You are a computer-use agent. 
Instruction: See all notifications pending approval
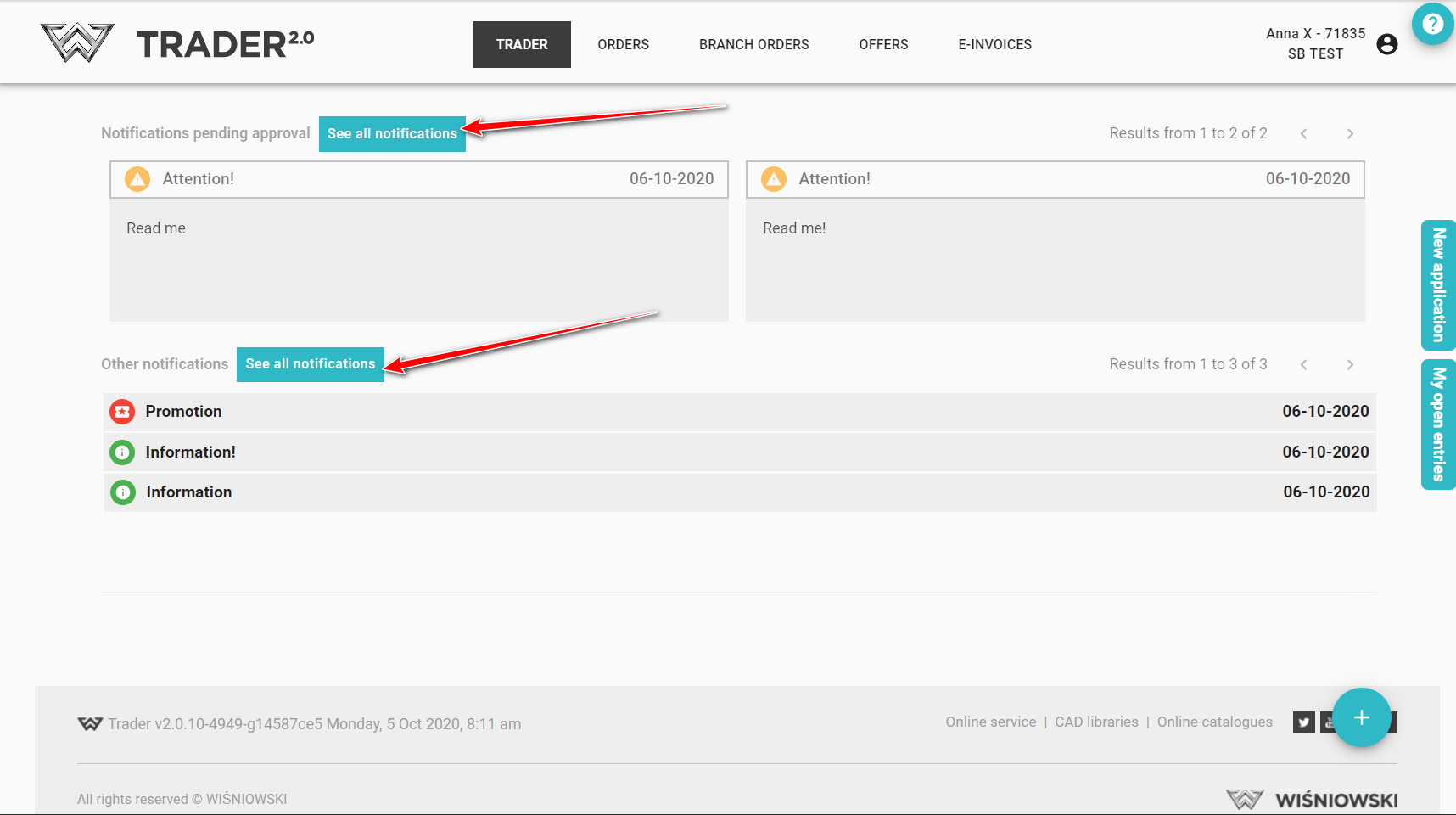point(392,134)
